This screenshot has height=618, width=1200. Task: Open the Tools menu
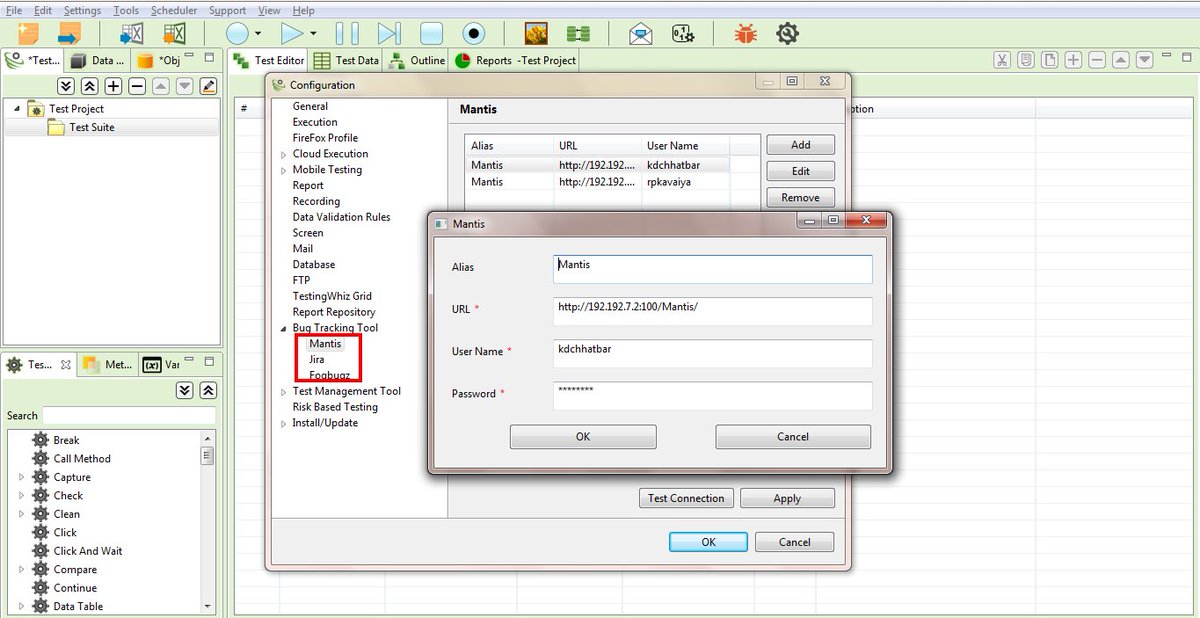pyautogui.click(x=126, y=10)
